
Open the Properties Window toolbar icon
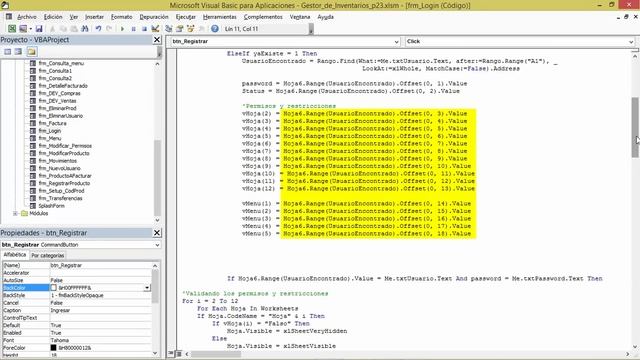click(180, 29)
